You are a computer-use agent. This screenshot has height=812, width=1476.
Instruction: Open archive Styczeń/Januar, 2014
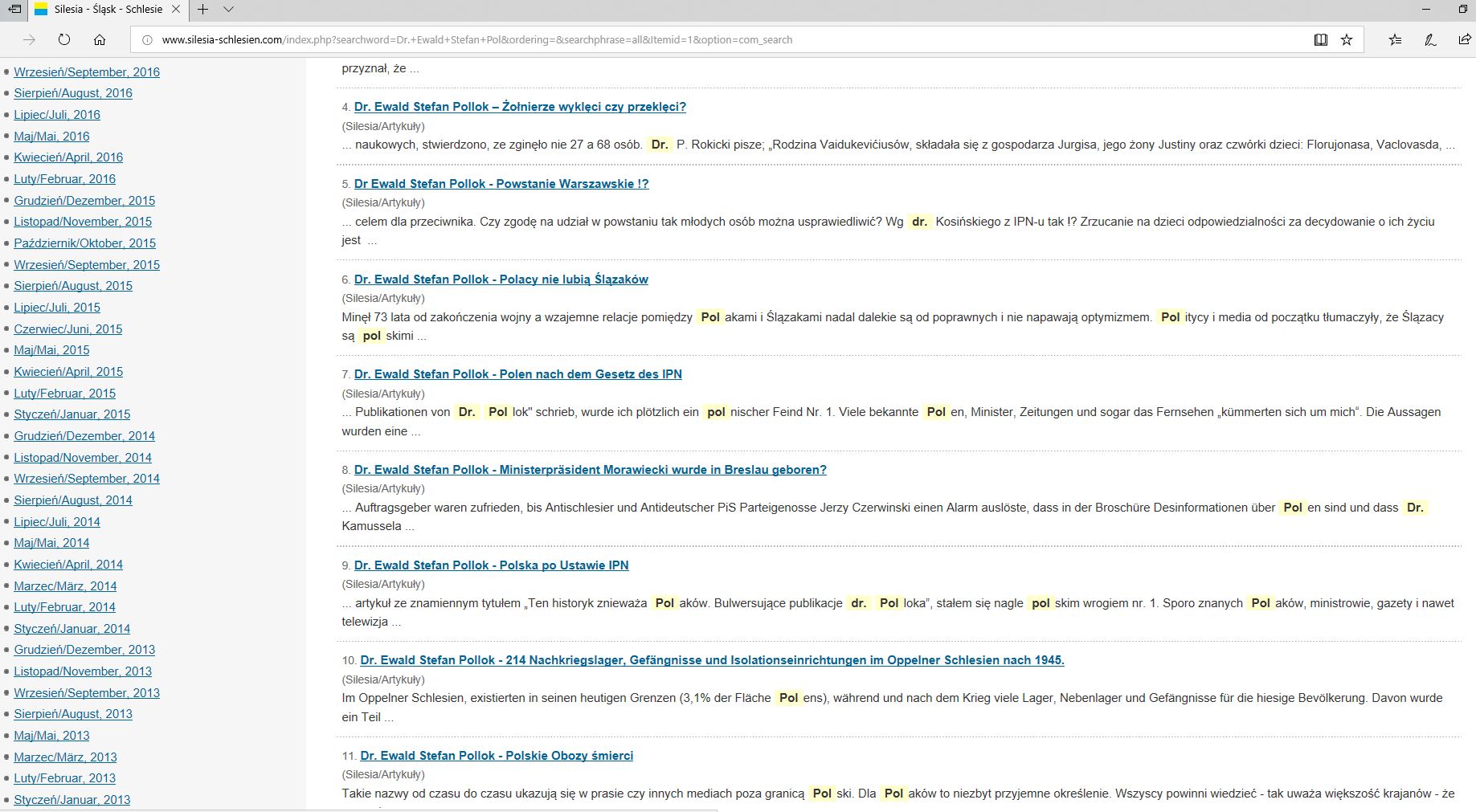[72, 629]
